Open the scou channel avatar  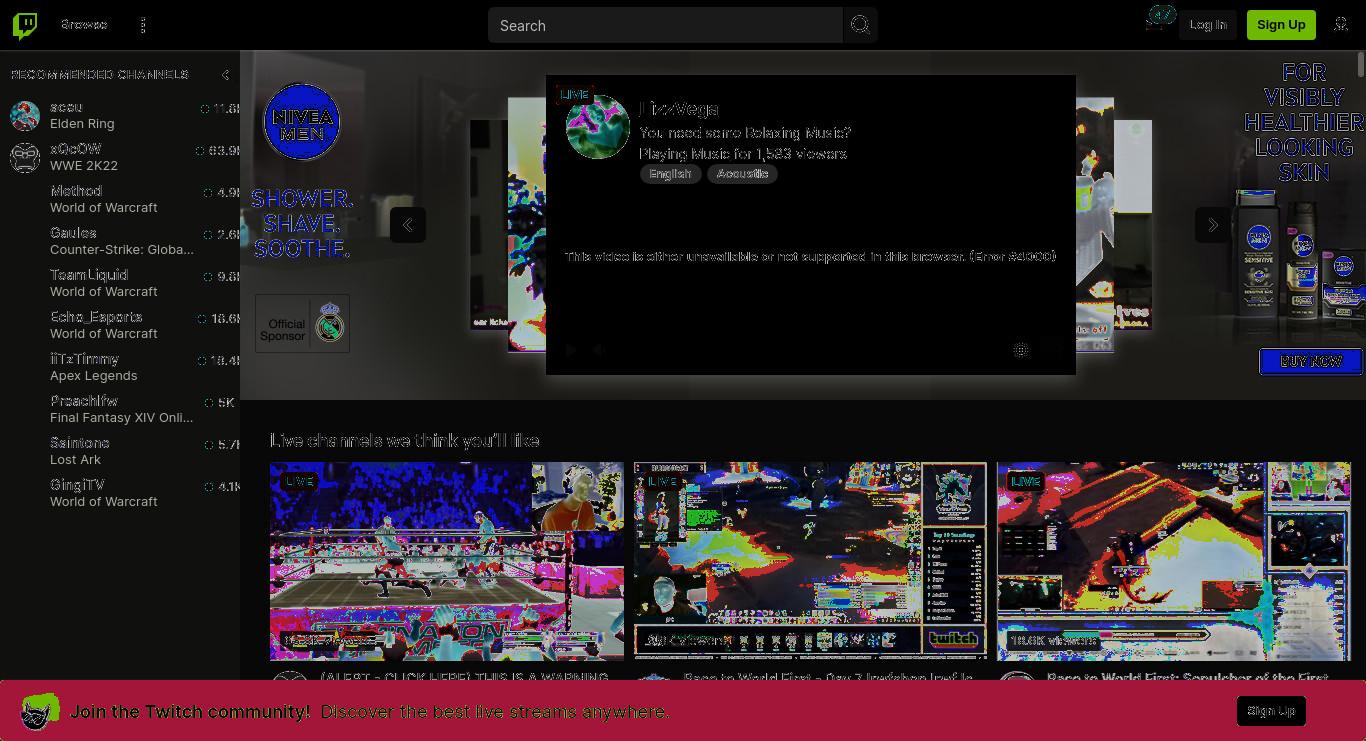pos(25,115)
